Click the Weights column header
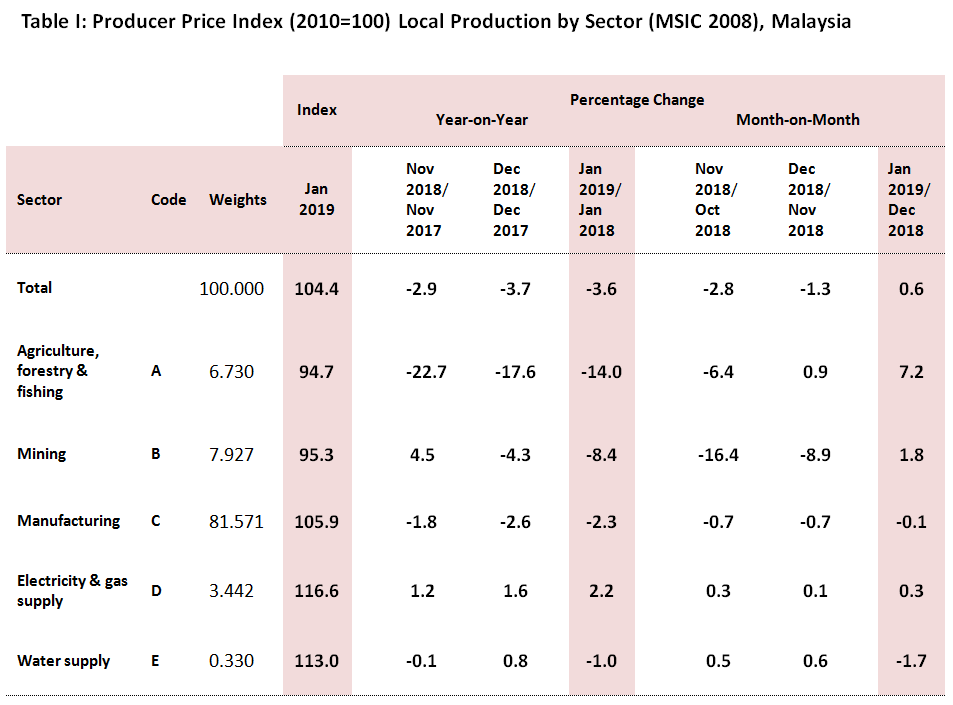The image size is (953, 705). (237, 199)
